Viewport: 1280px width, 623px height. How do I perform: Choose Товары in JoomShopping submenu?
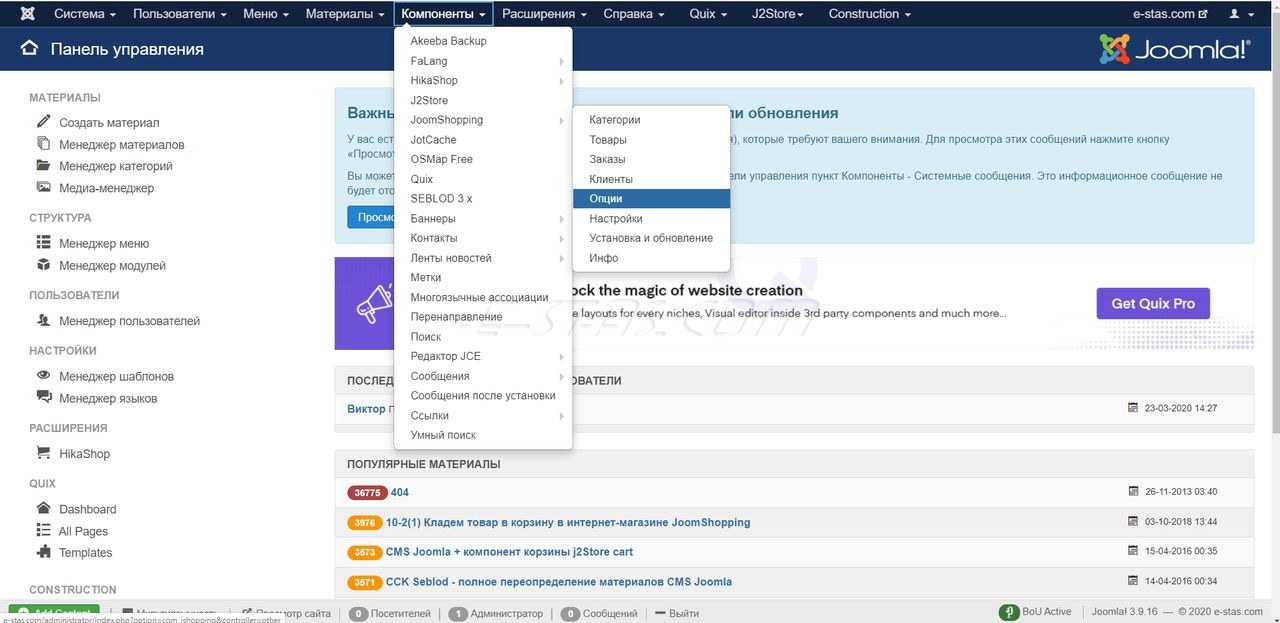[x=651, y=139]
